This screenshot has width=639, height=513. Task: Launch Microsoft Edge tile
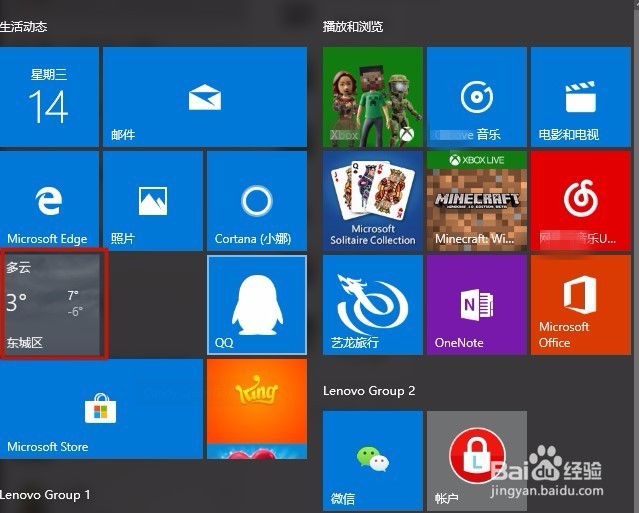49,201
